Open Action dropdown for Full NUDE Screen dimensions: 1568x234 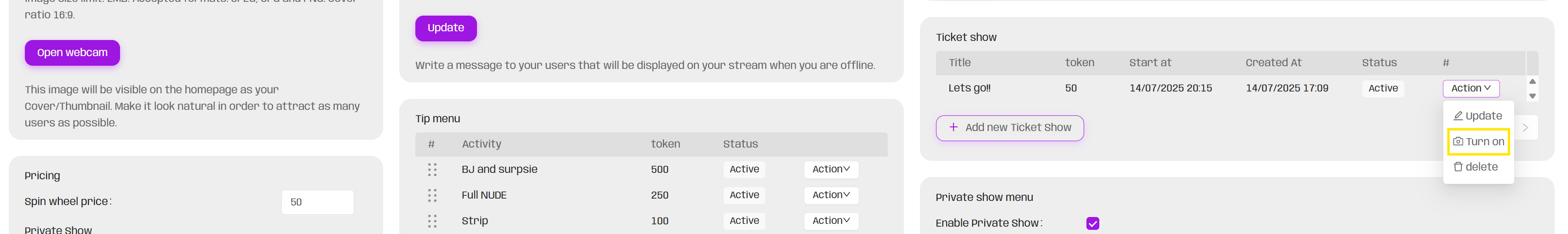click(x=831, y=195)
